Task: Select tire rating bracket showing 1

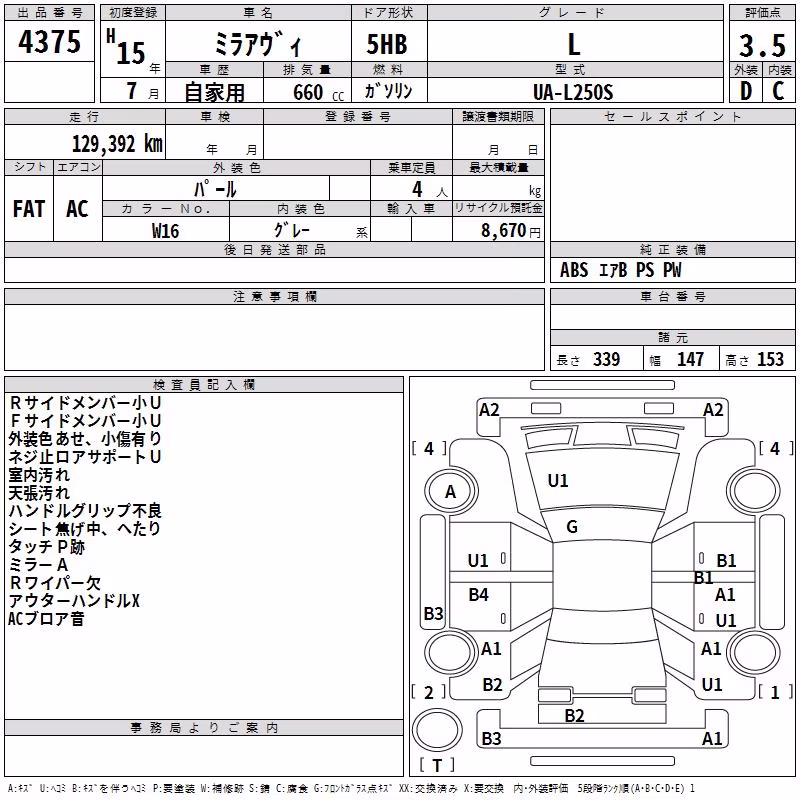Action: point(776,692)
